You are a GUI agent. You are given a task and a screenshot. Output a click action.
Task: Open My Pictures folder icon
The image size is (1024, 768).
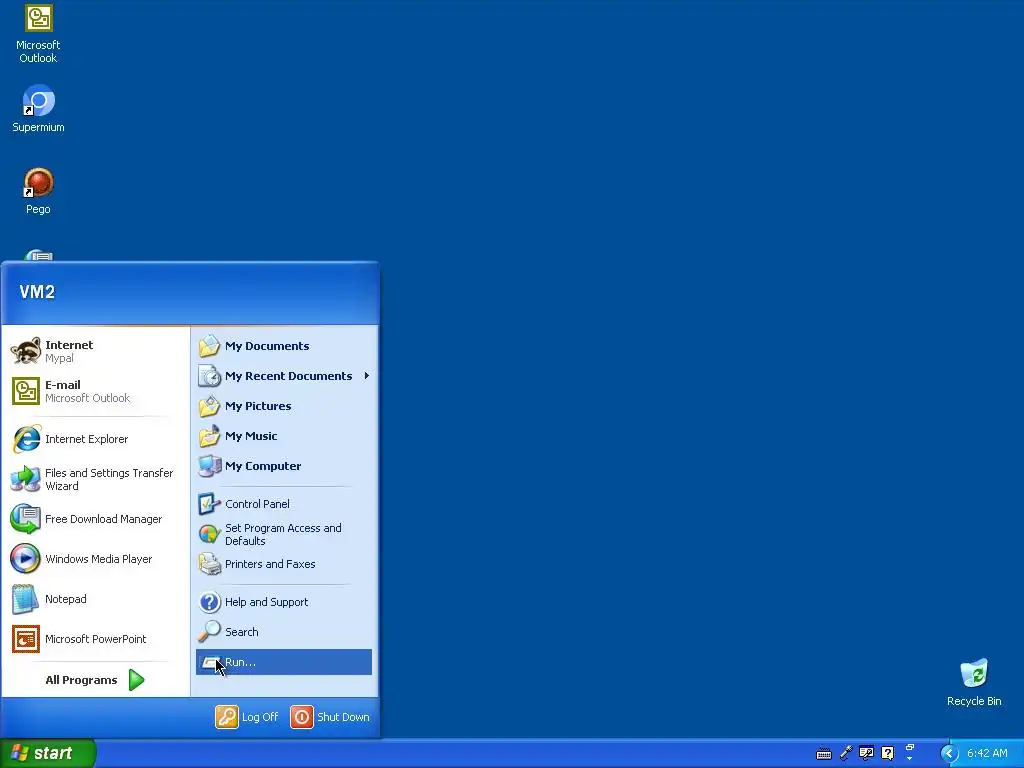[x=209, y=406]
